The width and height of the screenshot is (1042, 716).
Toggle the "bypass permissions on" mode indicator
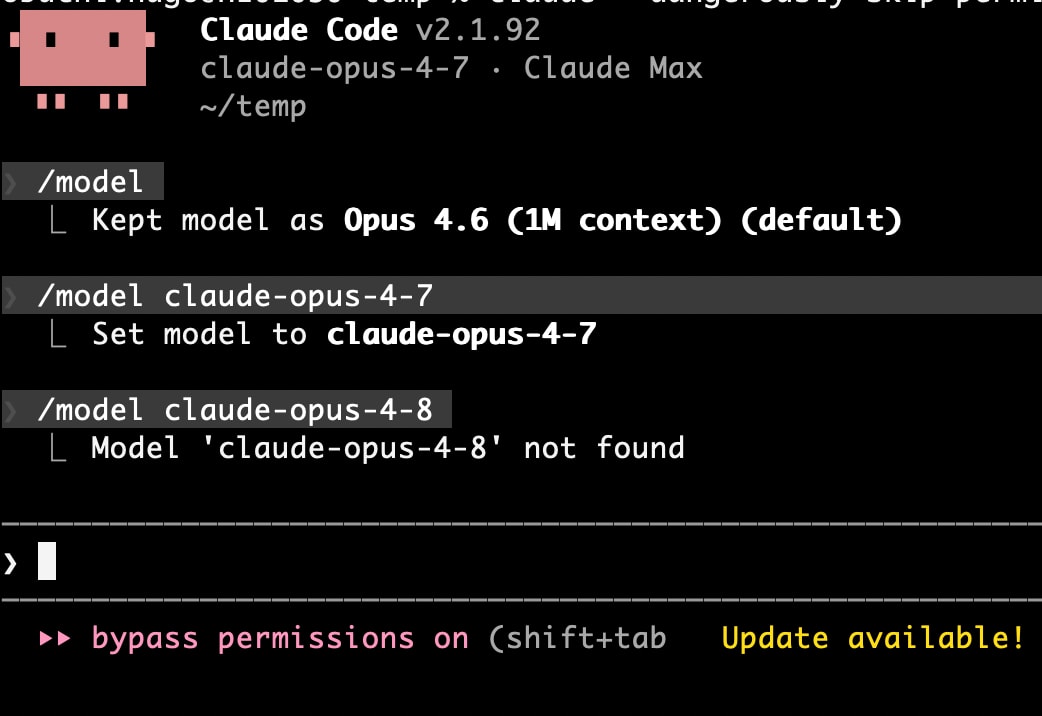(279, 638)
